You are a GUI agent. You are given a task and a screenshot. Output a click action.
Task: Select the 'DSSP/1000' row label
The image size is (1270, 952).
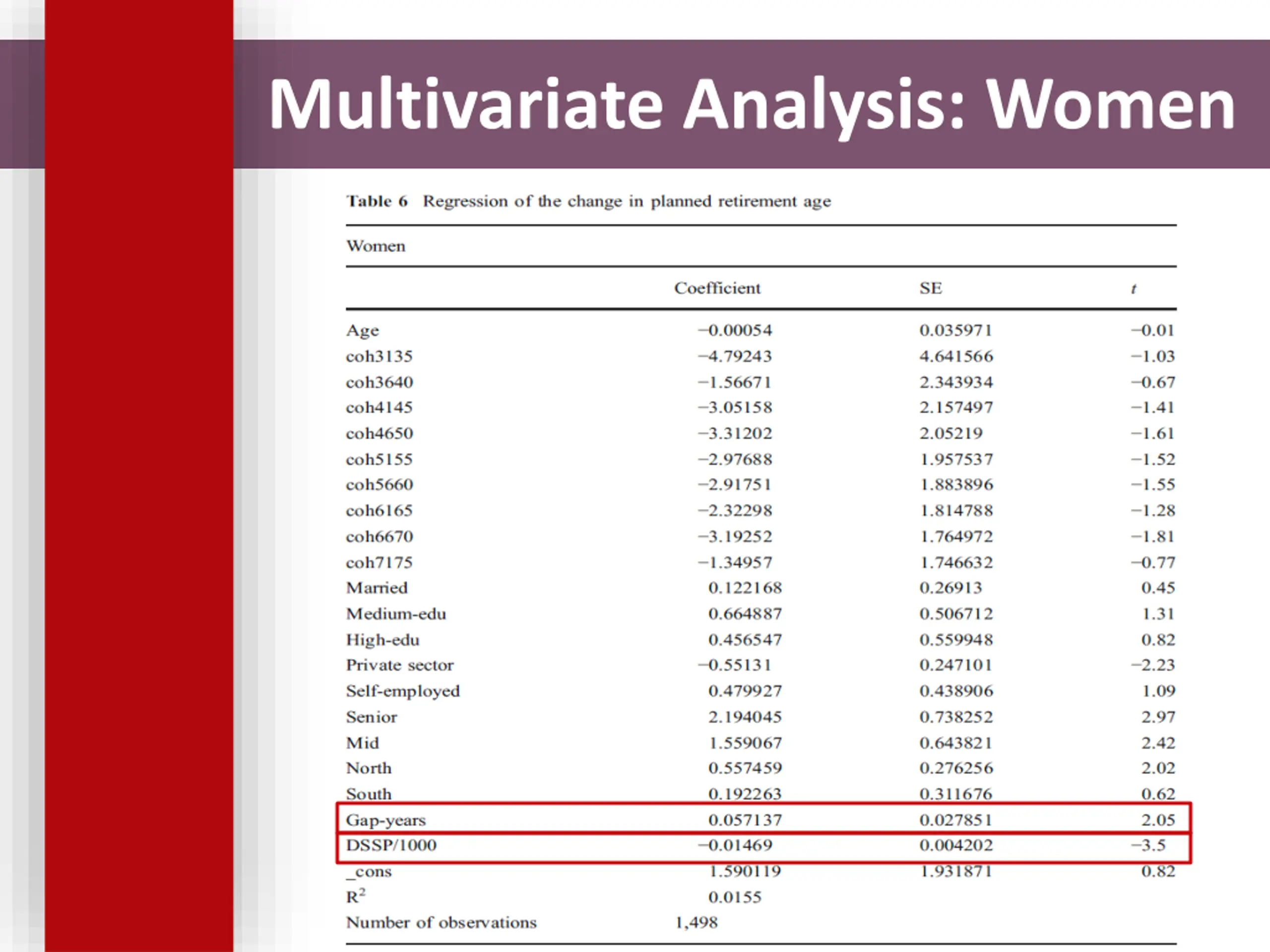[391, 845]
